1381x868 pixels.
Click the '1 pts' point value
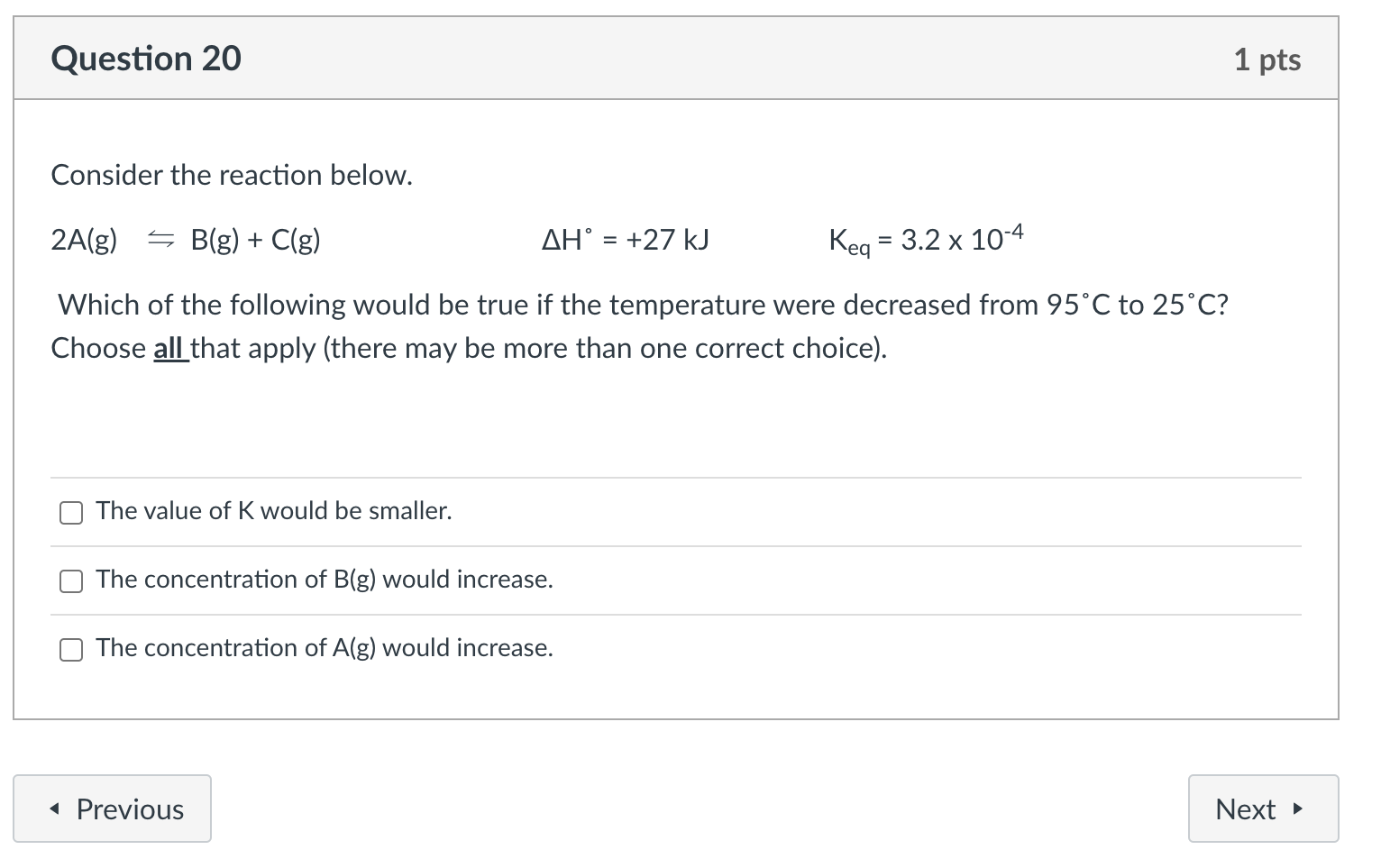pos(1267,59)
